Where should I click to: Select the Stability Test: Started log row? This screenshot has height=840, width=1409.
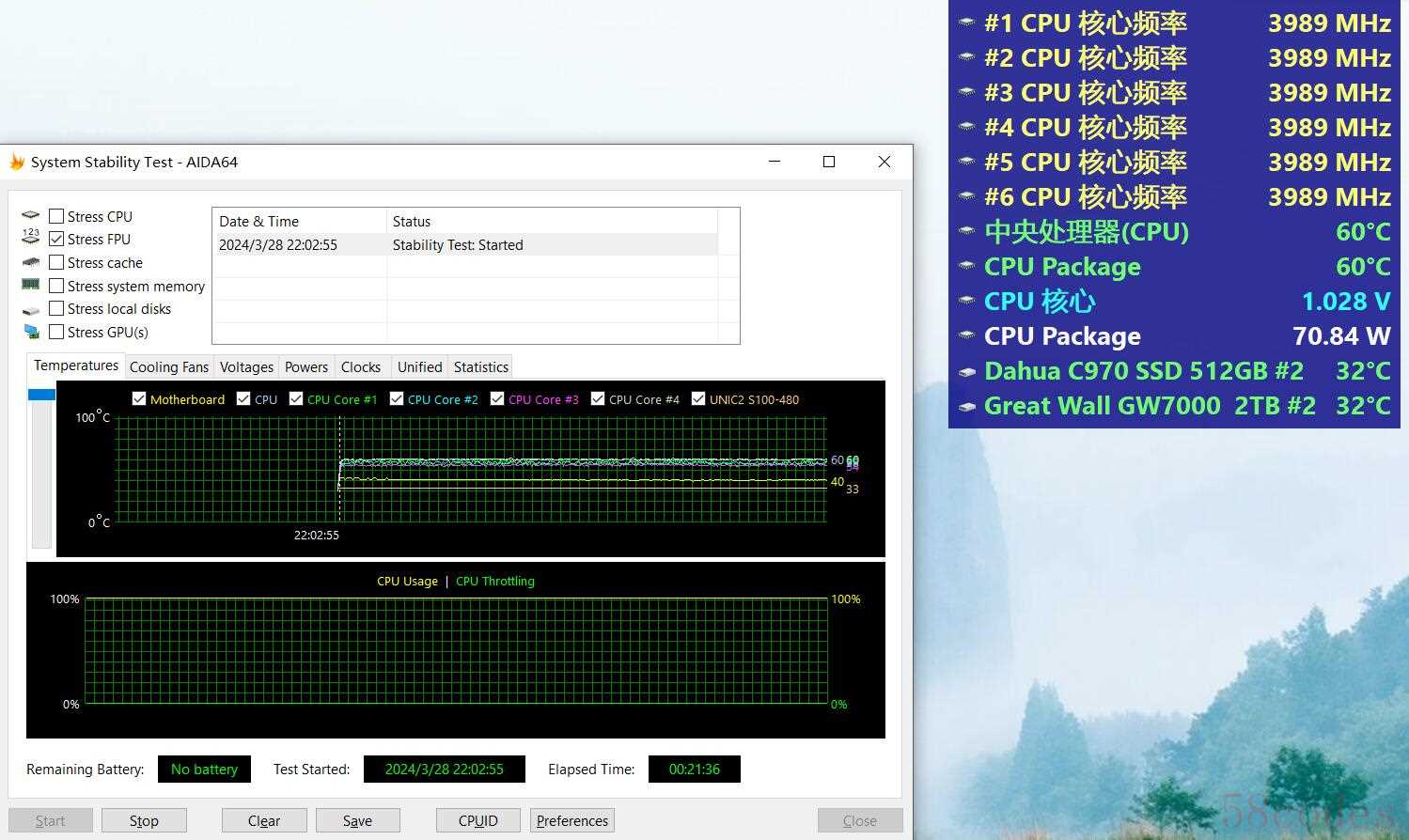pyautogui.click(x=465, y=244)
